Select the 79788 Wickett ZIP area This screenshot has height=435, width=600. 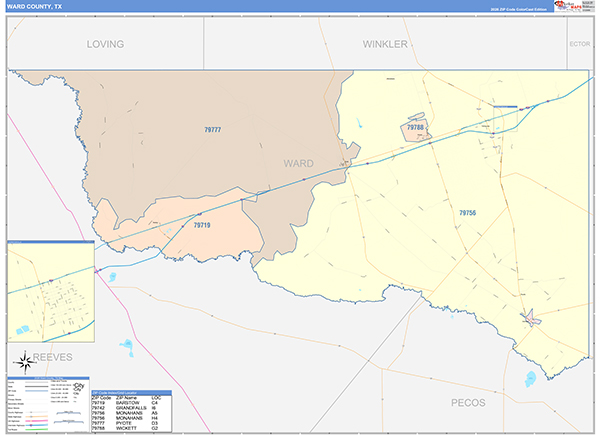(x=415, y=129)
